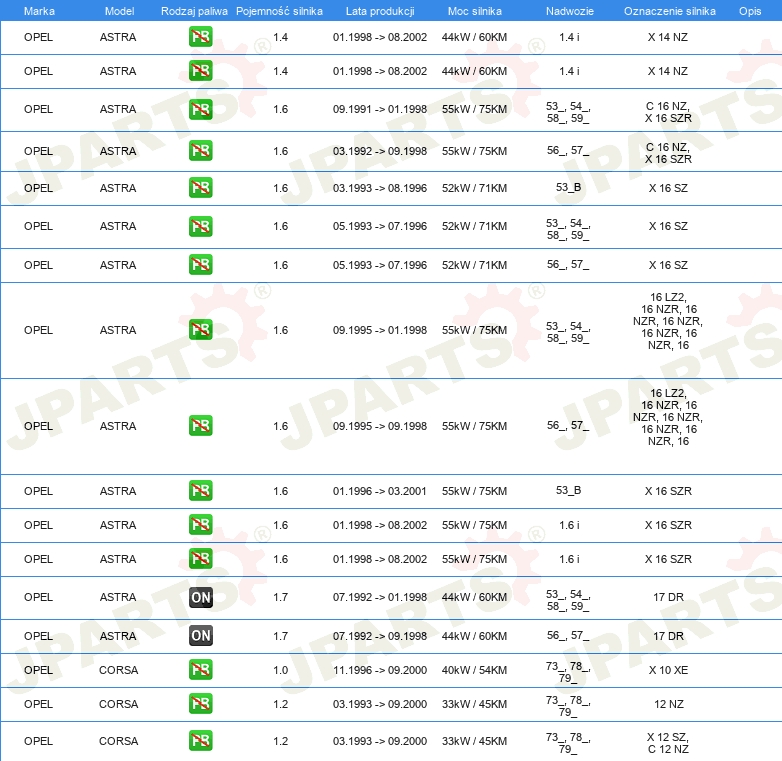Click the X 12 SZ, C 12 NZ engine code
The width and height of the screenshot is (782, 761).
tap(668, 743)
